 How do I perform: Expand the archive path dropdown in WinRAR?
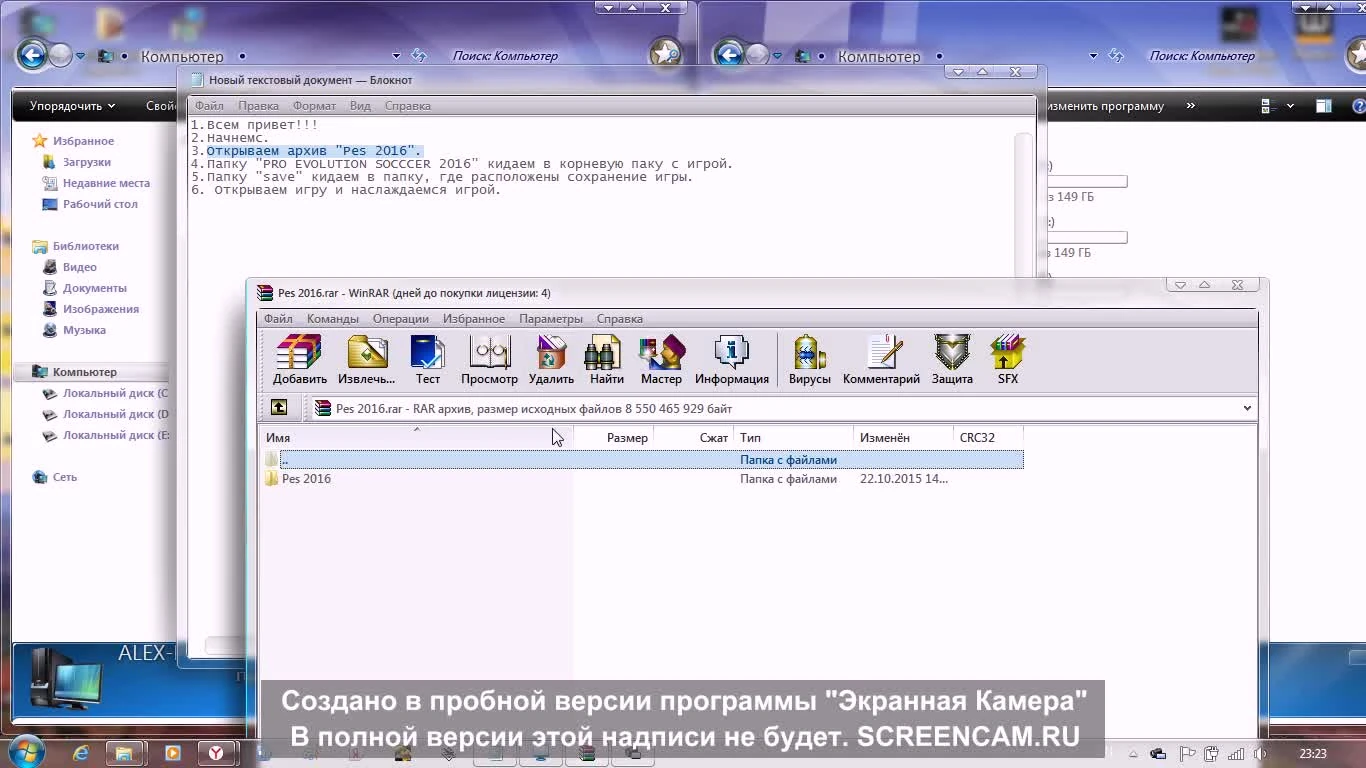tap(1246, 408)
